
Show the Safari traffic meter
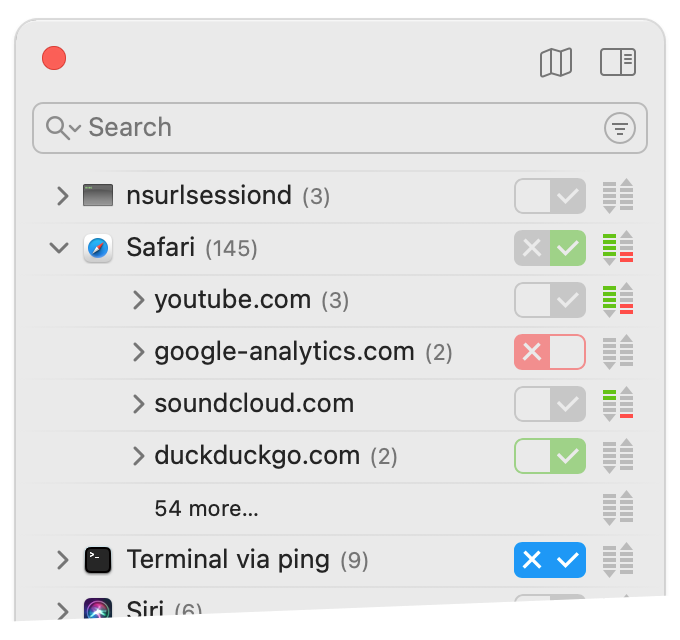618,248
